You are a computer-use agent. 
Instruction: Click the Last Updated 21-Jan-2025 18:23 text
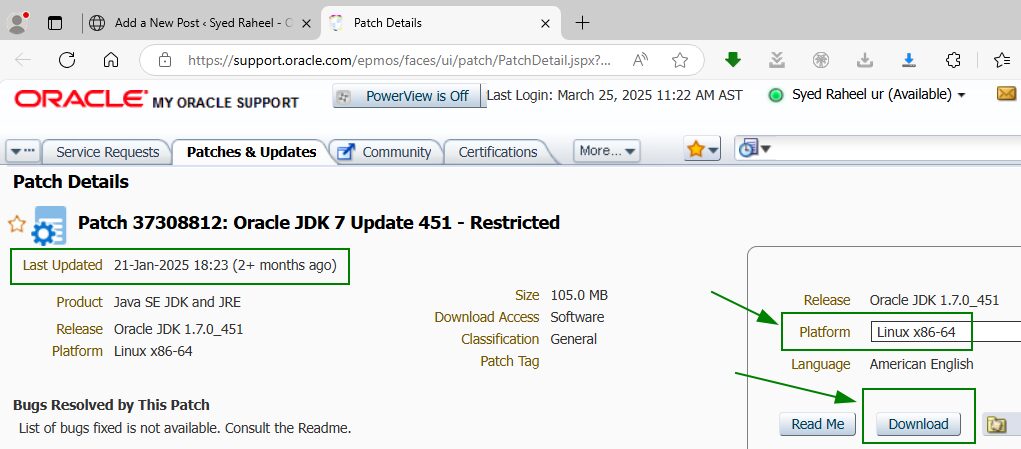click(180, 265)
